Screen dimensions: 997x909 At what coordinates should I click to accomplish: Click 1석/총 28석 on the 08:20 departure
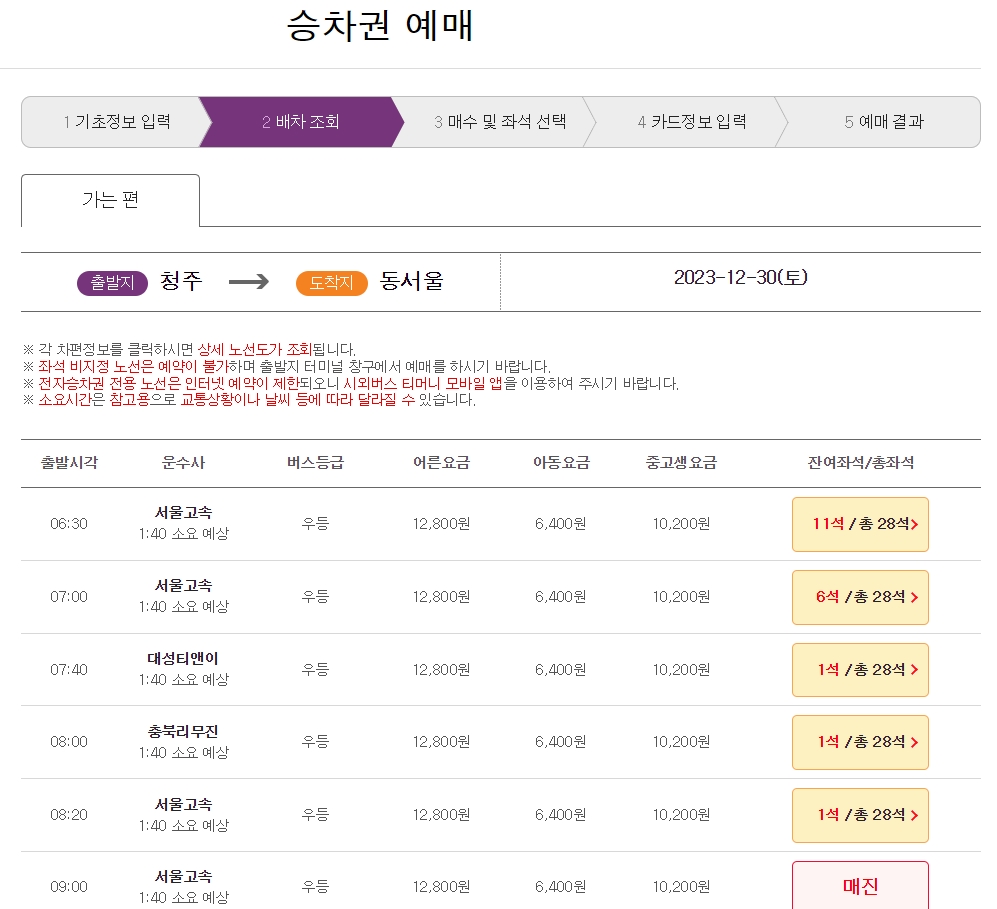pyautogui.click(x=858, y=815)
